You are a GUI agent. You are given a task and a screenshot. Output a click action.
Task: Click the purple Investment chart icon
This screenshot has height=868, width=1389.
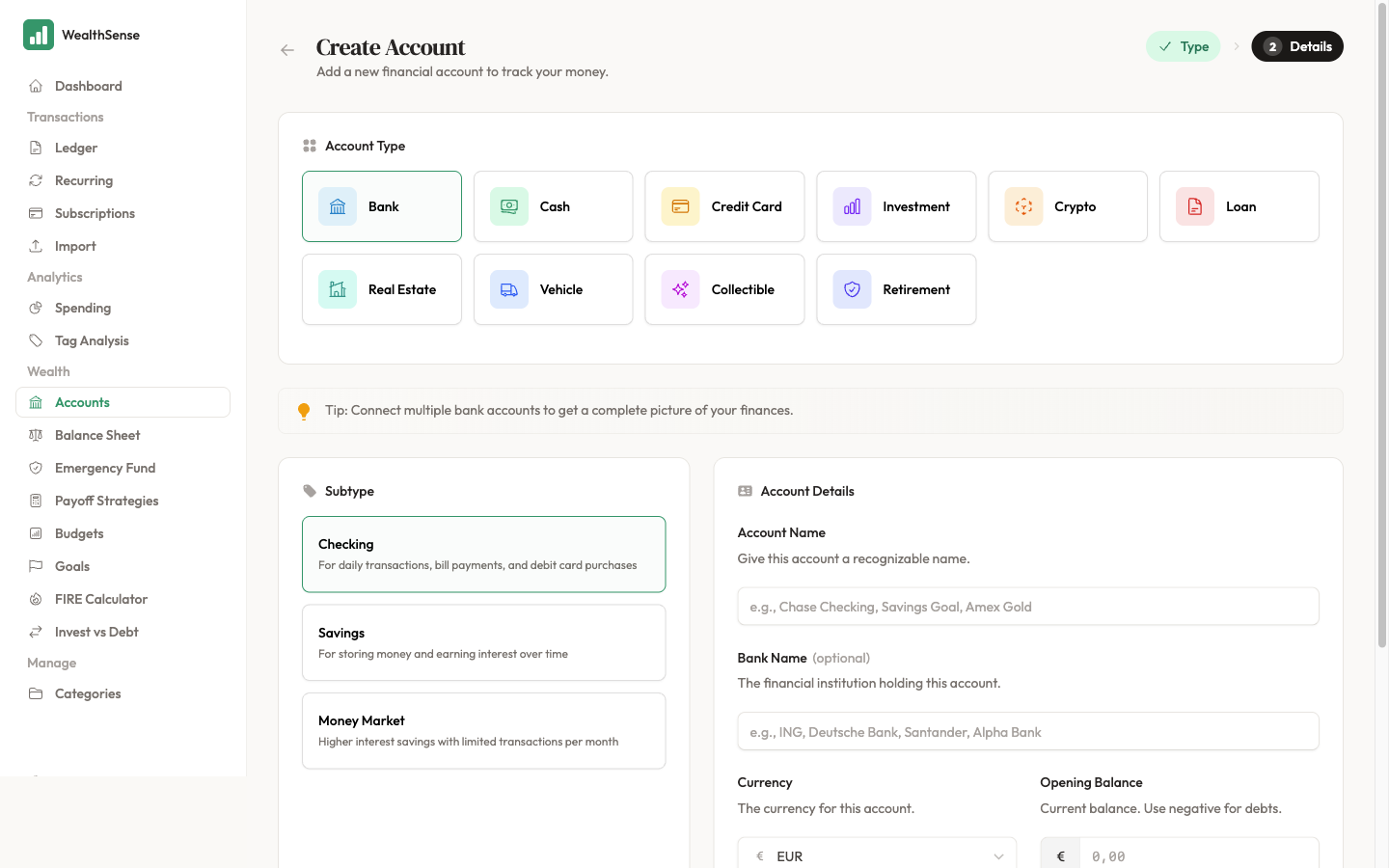coord(852,206)
